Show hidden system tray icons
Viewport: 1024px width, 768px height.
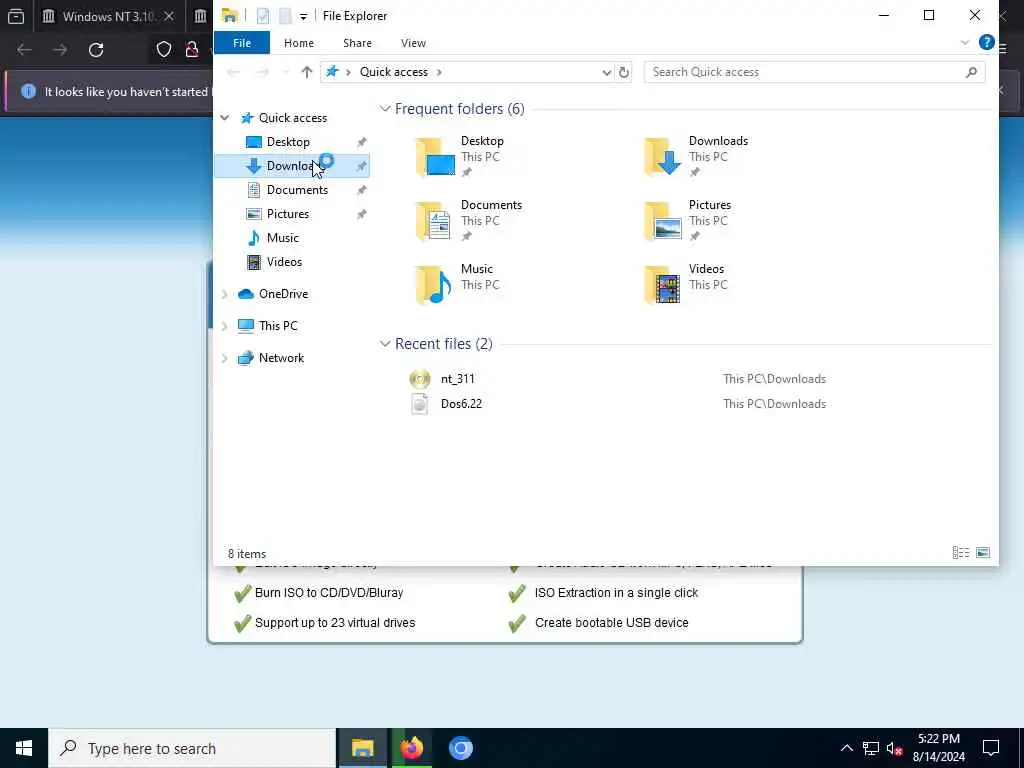[846, 748]
